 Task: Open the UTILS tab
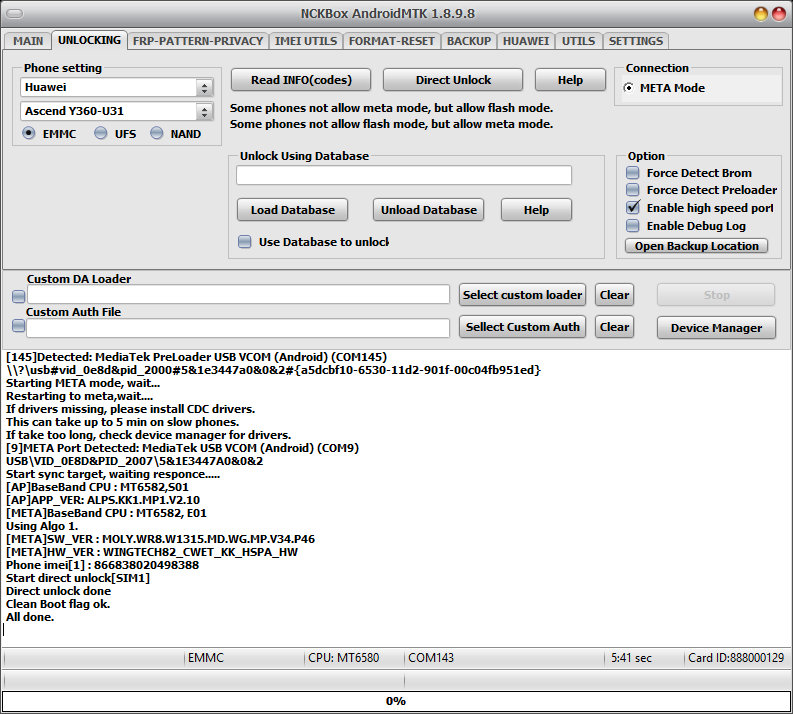point(578,41)
